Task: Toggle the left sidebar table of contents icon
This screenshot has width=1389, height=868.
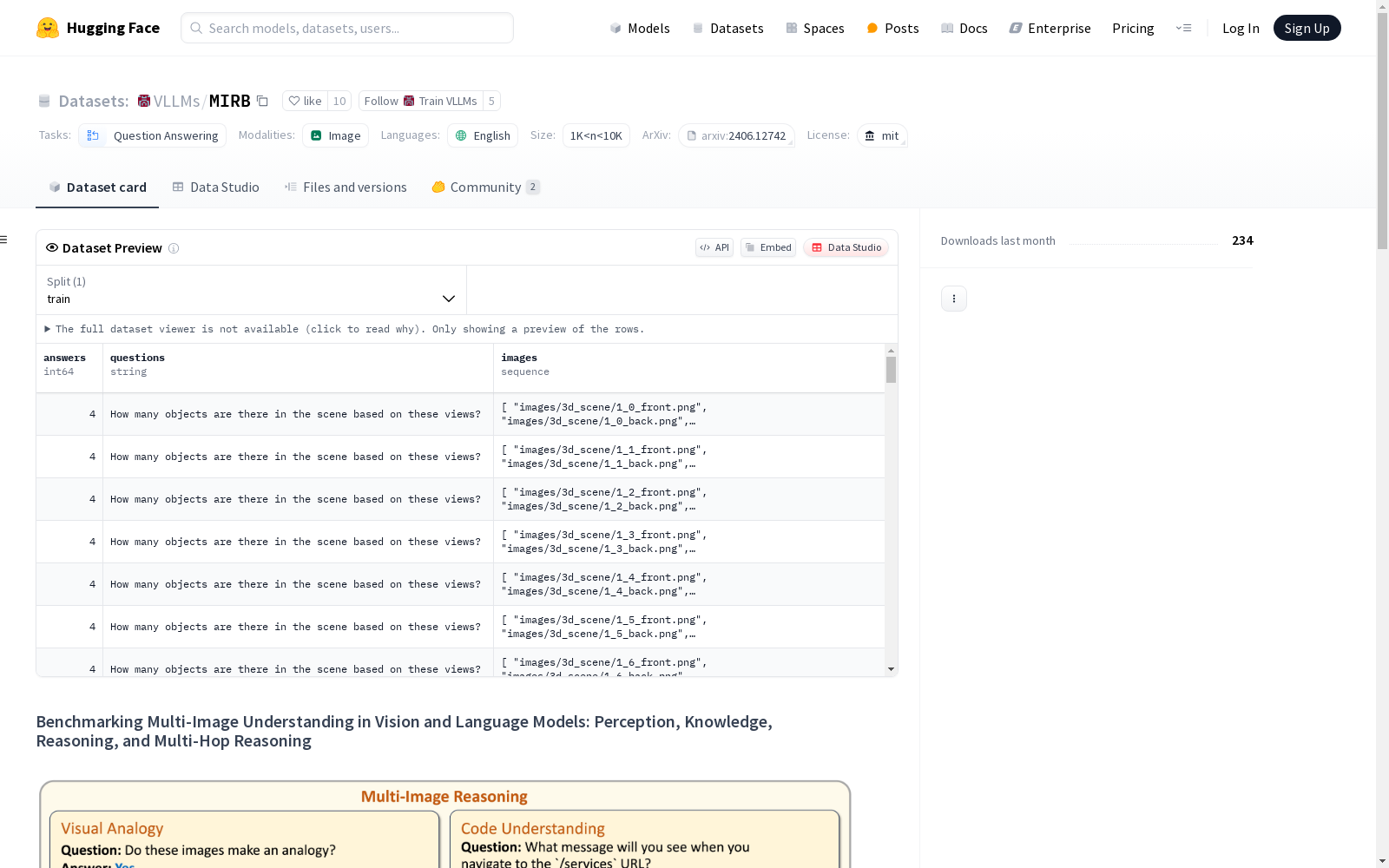Action: coord(4,240)
